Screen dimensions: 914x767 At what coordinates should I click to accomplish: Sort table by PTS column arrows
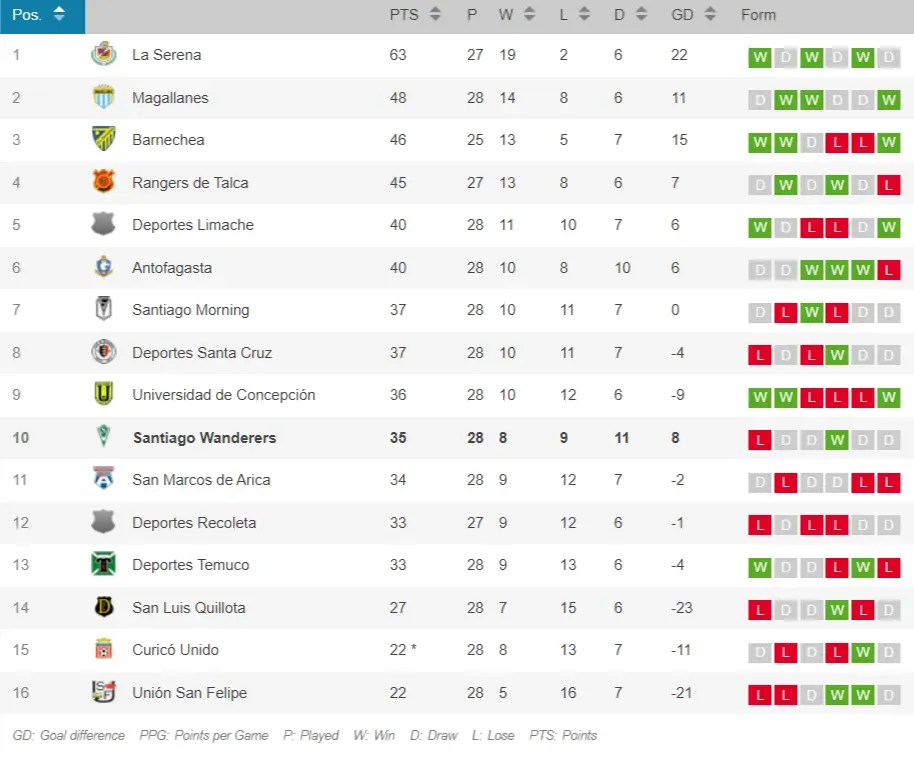pos(434,15)
